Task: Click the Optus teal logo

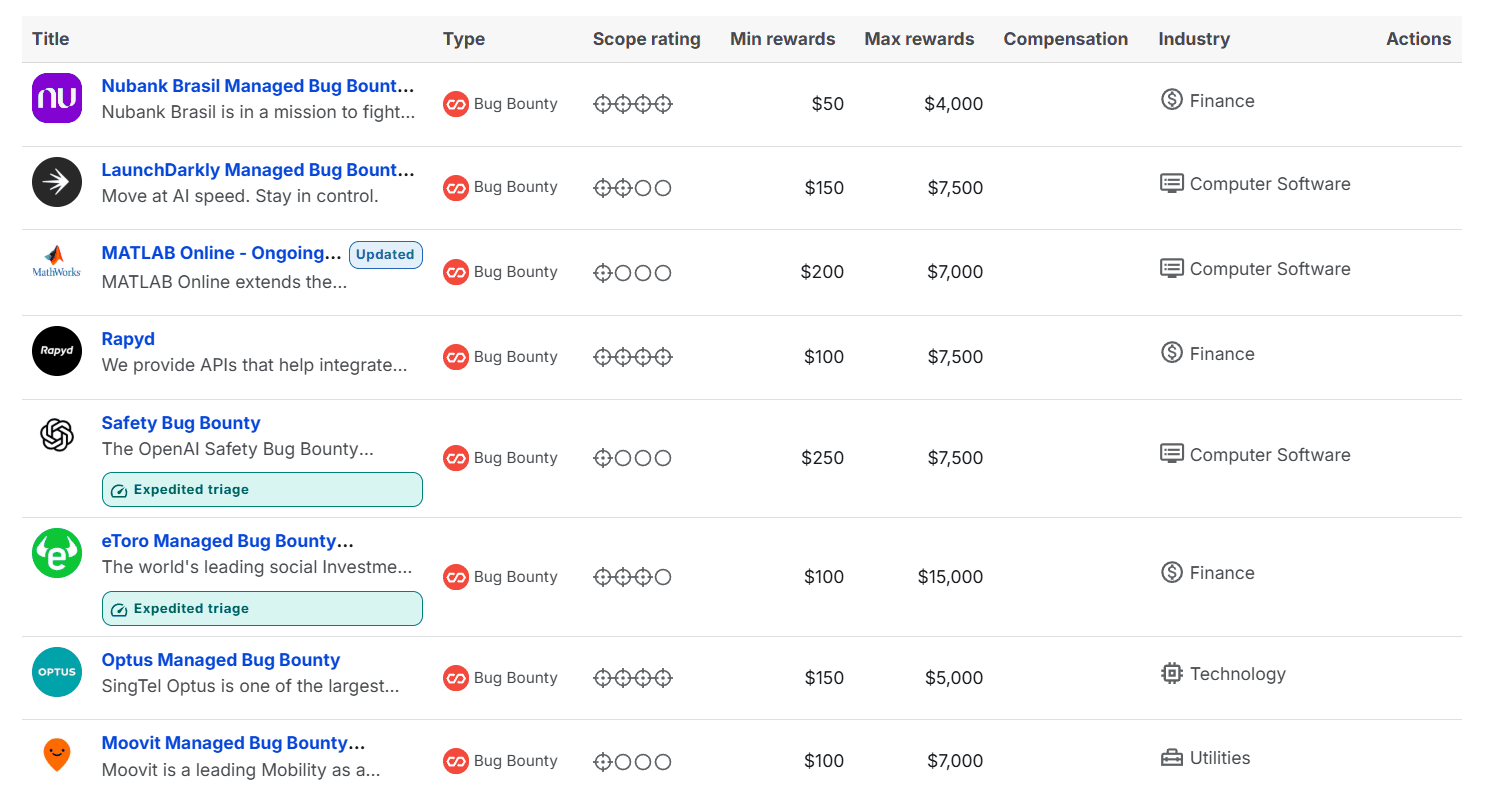Action: (57, 672)
